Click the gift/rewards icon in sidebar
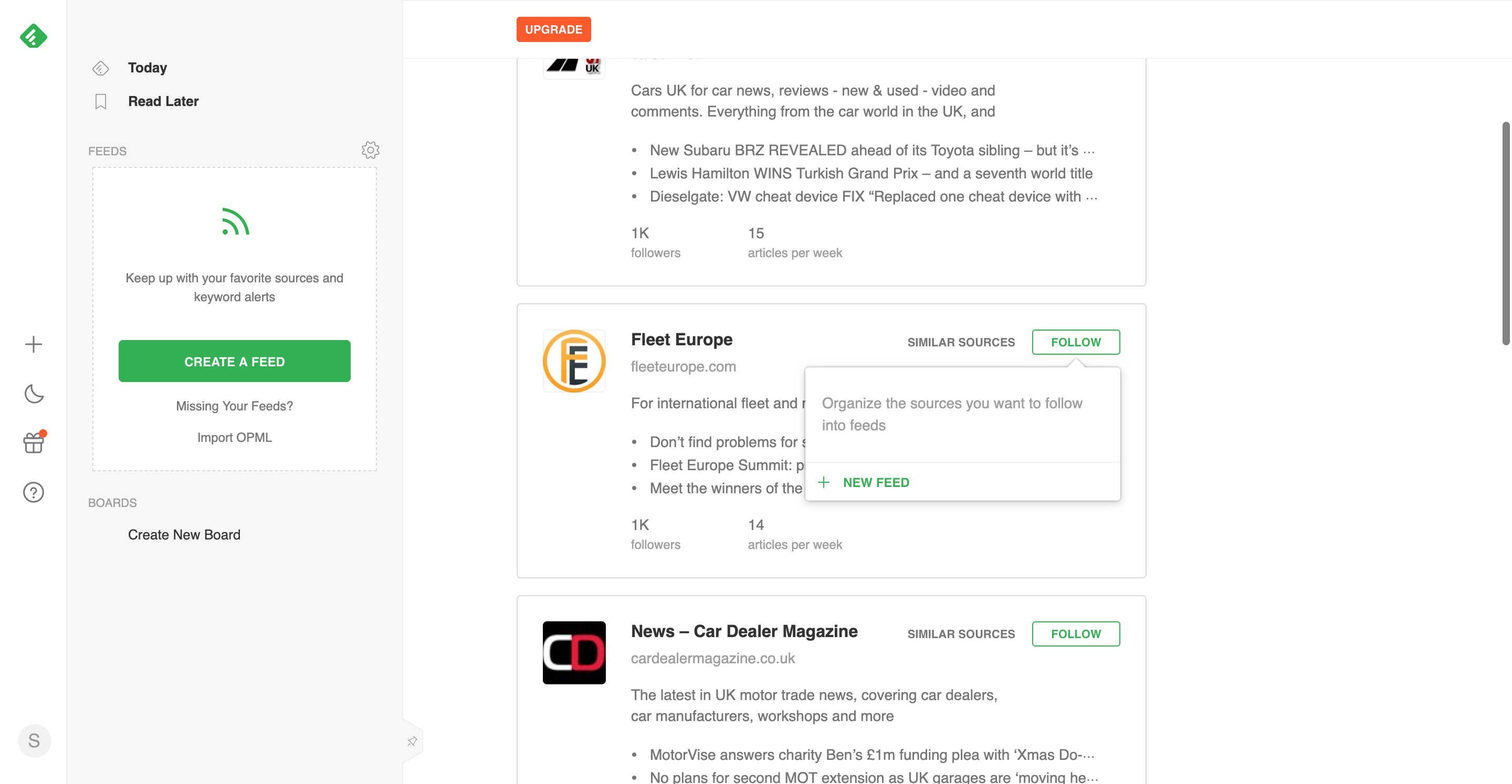 point(33,443)
